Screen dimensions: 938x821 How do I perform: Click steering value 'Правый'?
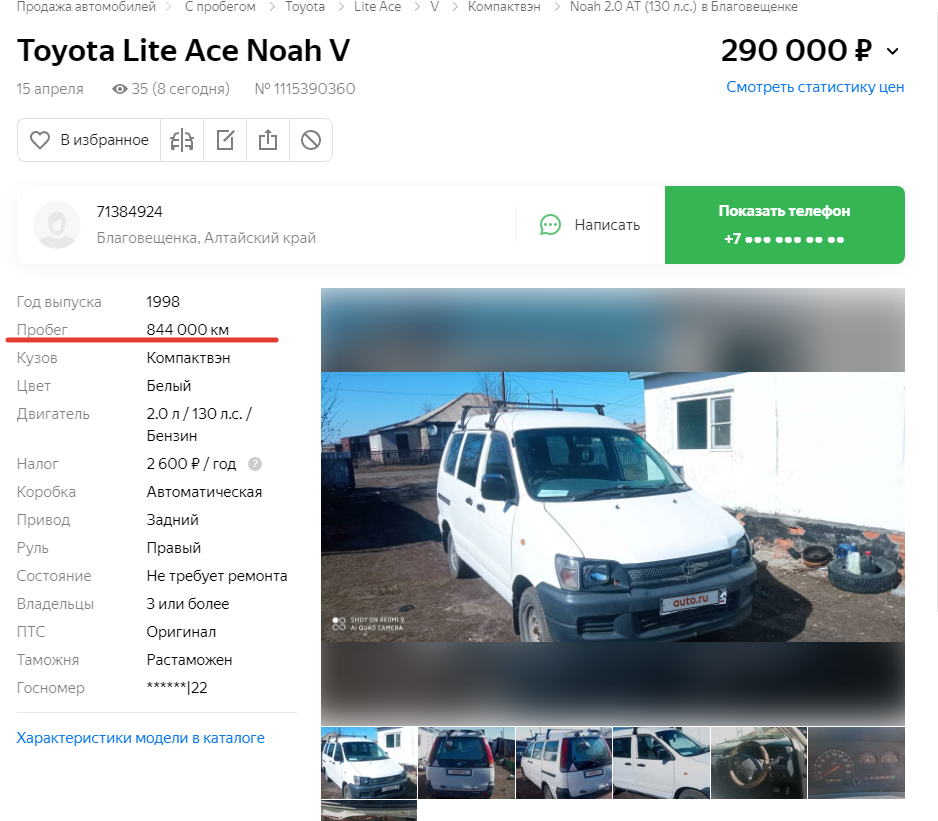[174, 548]
